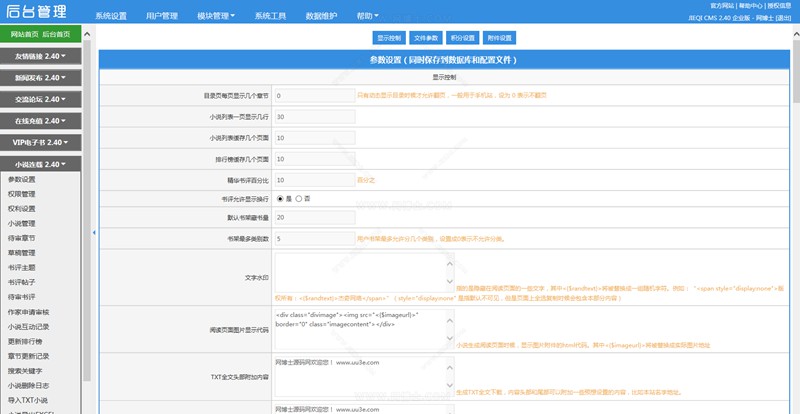The image size is (800, 414).
Task: Focus the 小说列表一页显示几行 input field
Action: [315, 117]
